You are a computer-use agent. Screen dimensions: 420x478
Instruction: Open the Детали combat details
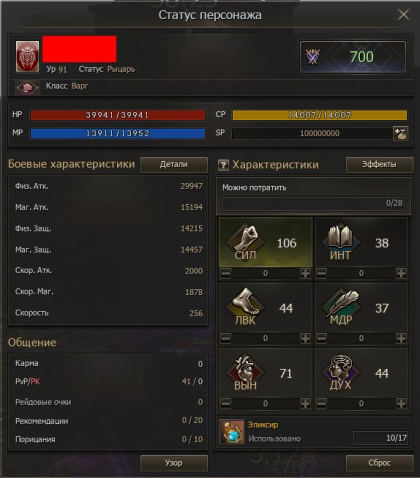[174, 165]
